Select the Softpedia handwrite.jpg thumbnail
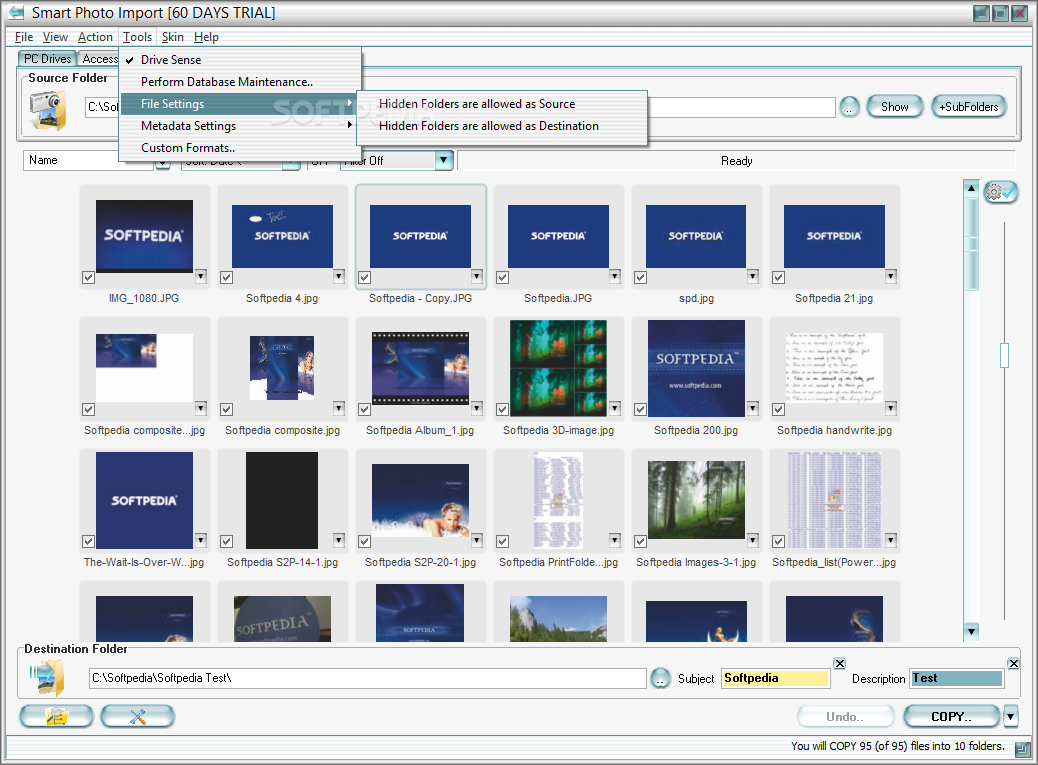1038x765 pixels. [x=834, y=368]
